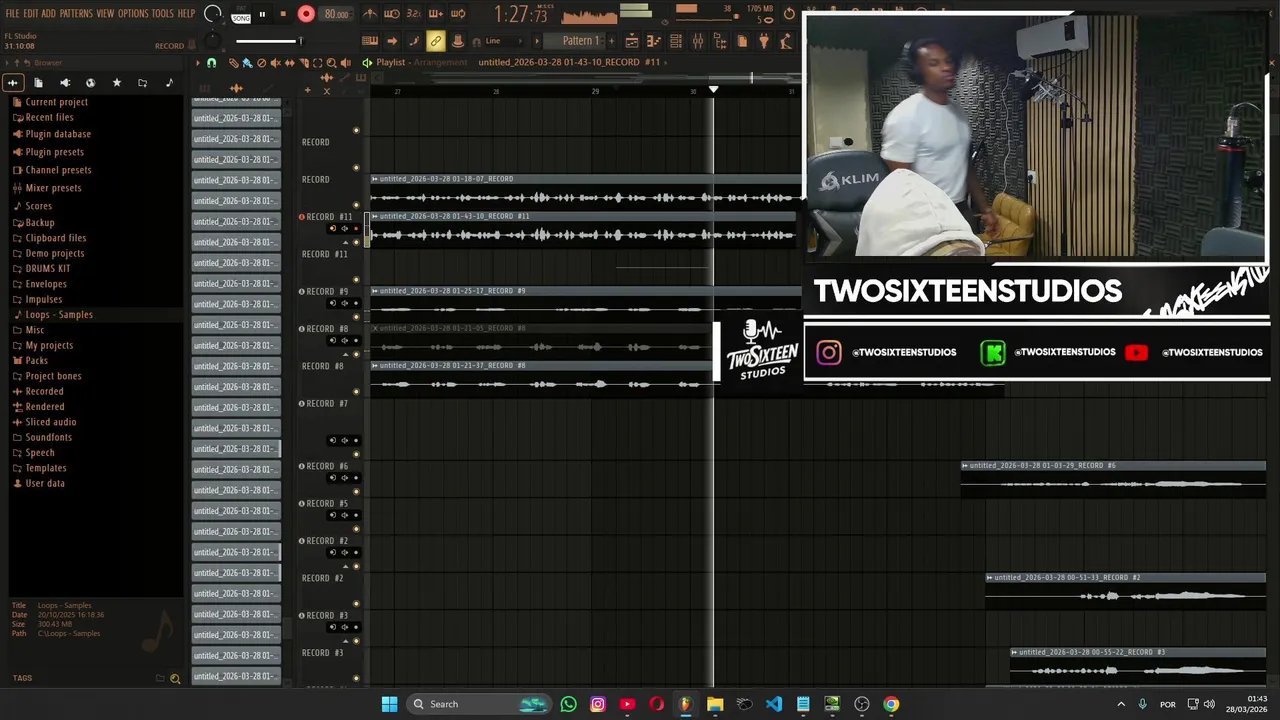Viewport: 1280px width, 720px height.
Task: Open the Mixer icon in toolbar
Action: point(698,41)
